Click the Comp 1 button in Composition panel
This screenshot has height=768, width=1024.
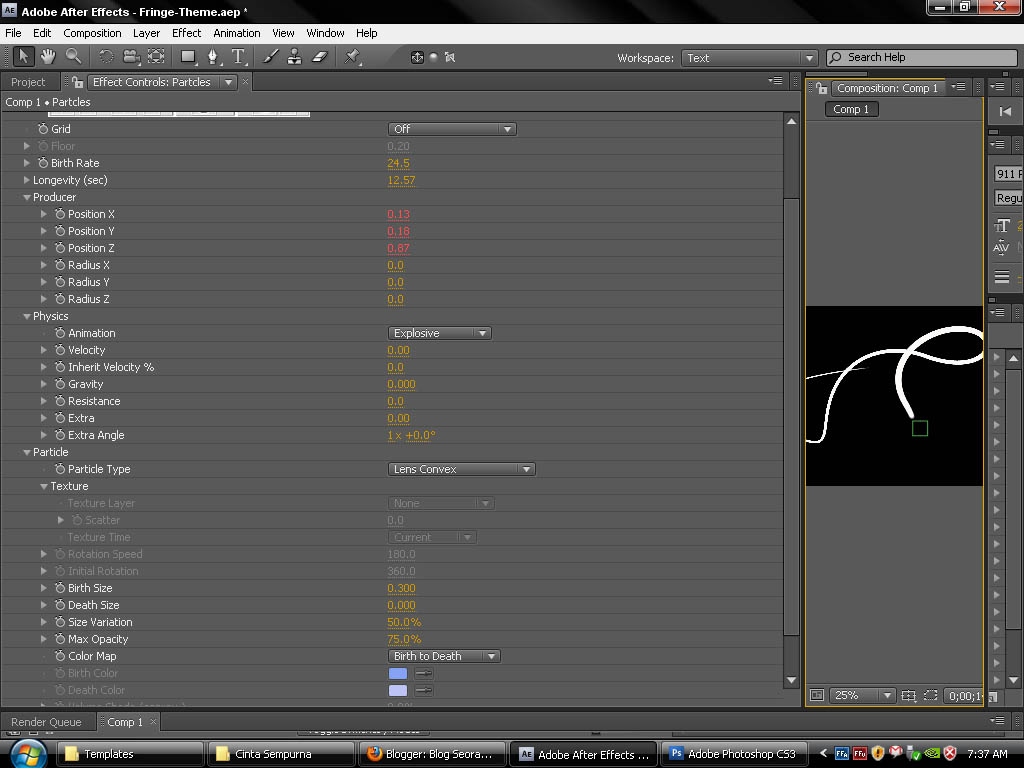(x=852, y=109)
